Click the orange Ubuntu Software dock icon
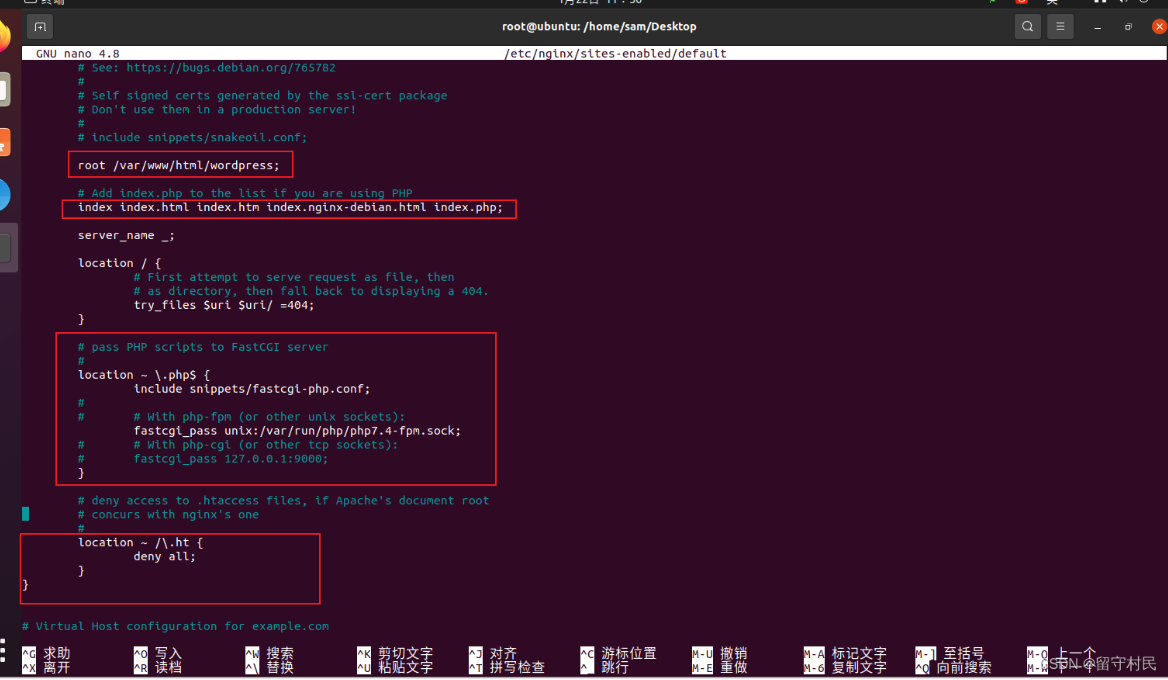This screenshot has height=680, width=1168. click(x=4, y=142)
